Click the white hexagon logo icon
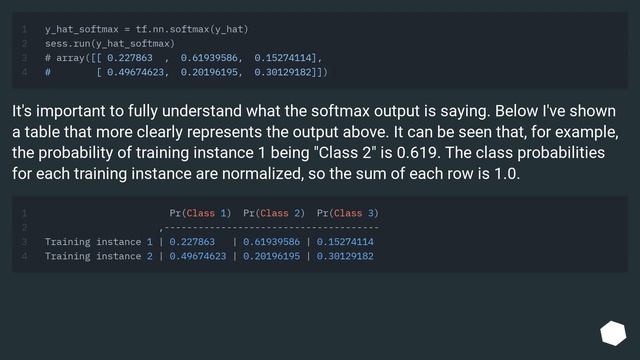Screen dimensions: 640x360 pyautogui.click(x=613, y=333)
